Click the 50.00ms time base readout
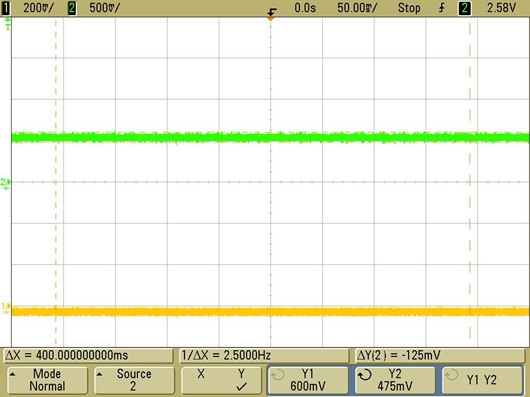 (x=357, y=8)
